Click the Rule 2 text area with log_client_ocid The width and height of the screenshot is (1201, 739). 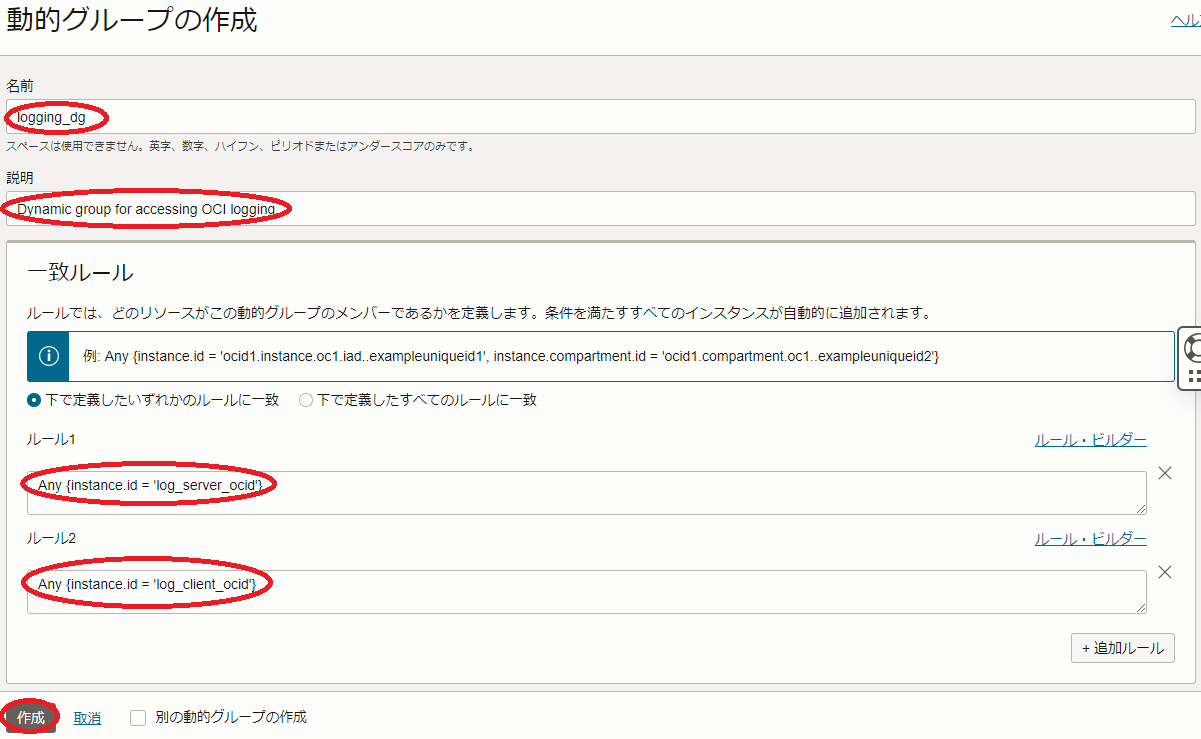point(586,592)
